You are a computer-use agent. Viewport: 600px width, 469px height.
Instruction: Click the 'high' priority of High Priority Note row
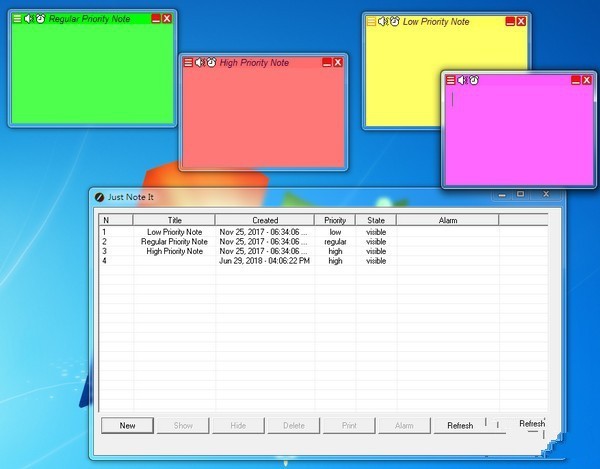tap(335, 251)
